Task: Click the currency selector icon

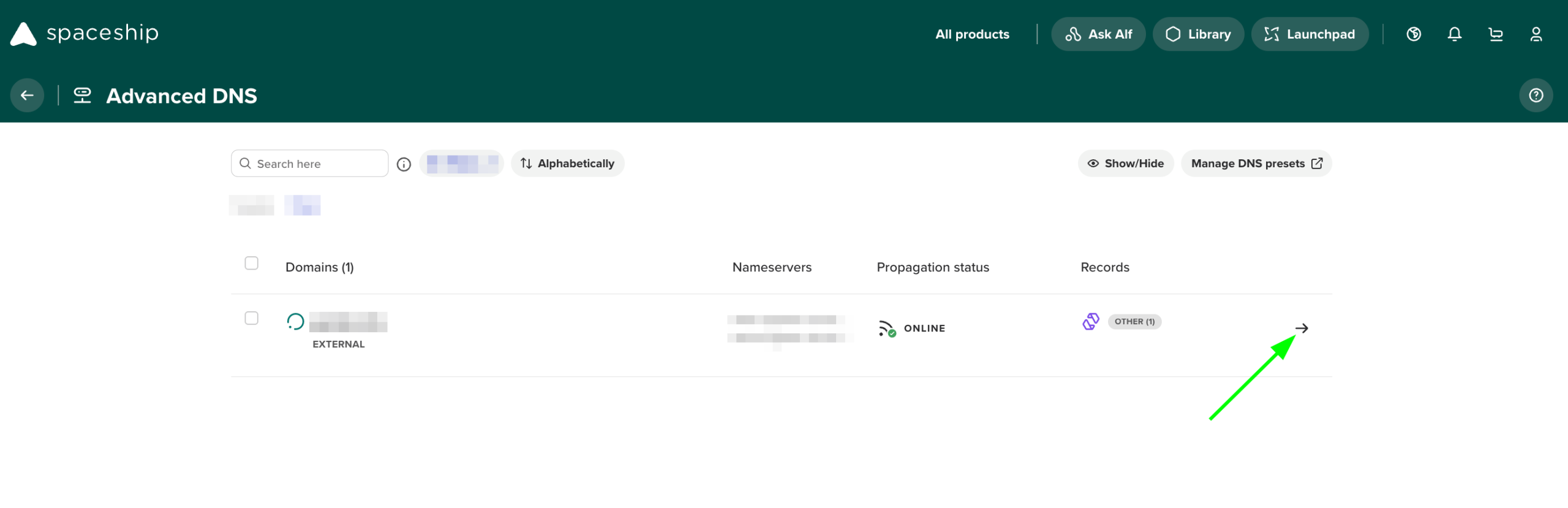Action: tap(1414, 34)
